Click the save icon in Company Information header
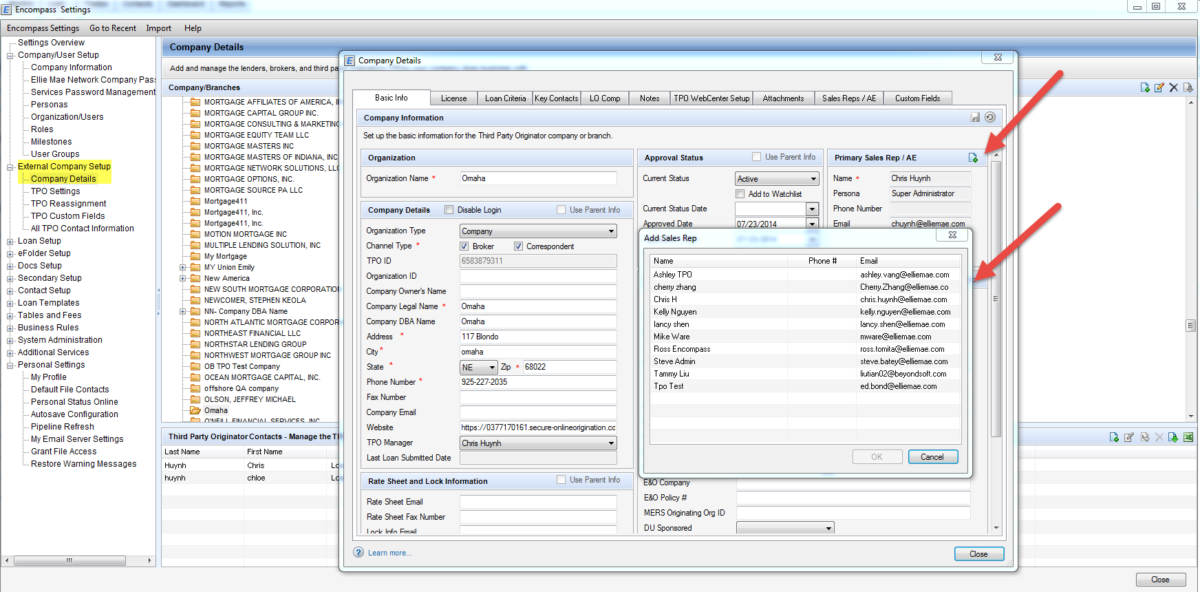This screenshot has width=1200, height=592. click(975, 117)
